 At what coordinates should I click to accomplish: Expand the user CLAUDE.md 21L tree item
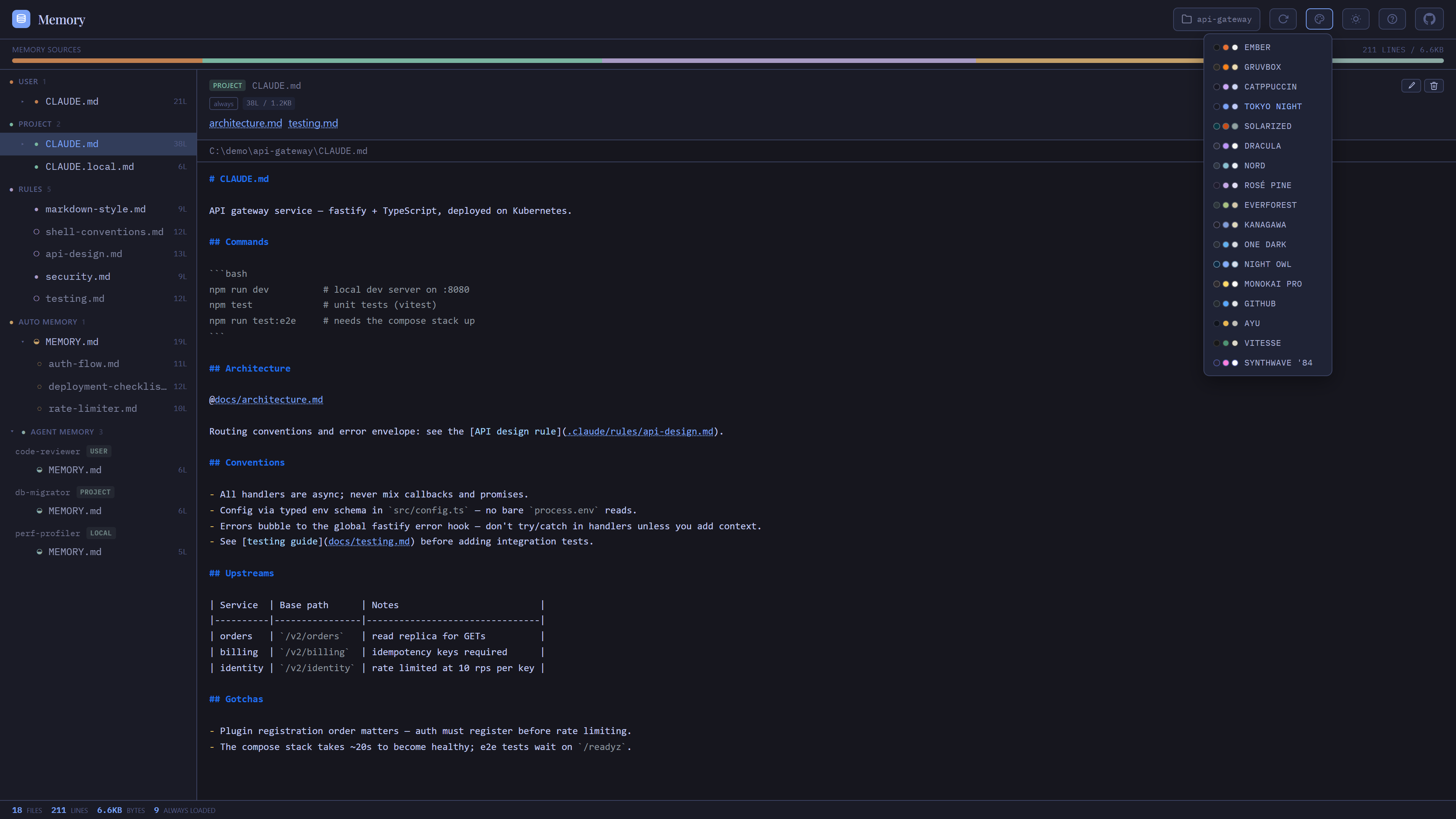(x=23, y=102)
